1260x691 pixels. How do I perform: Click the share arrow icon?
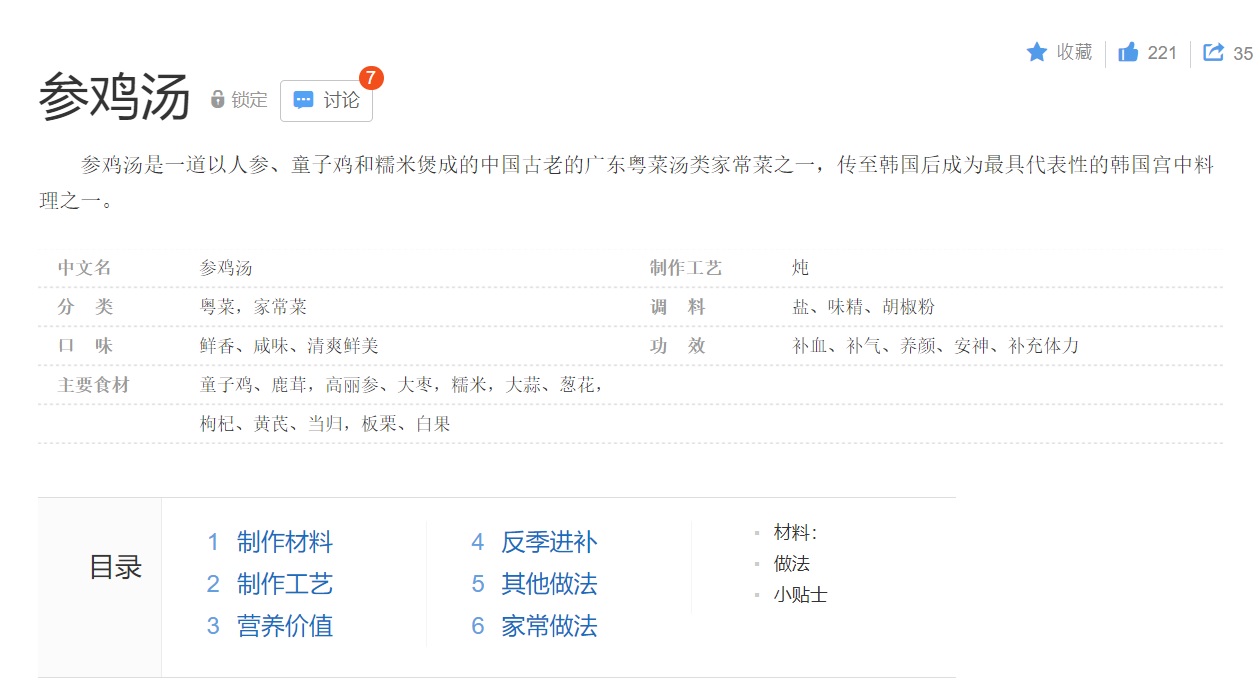(1213, 52)
